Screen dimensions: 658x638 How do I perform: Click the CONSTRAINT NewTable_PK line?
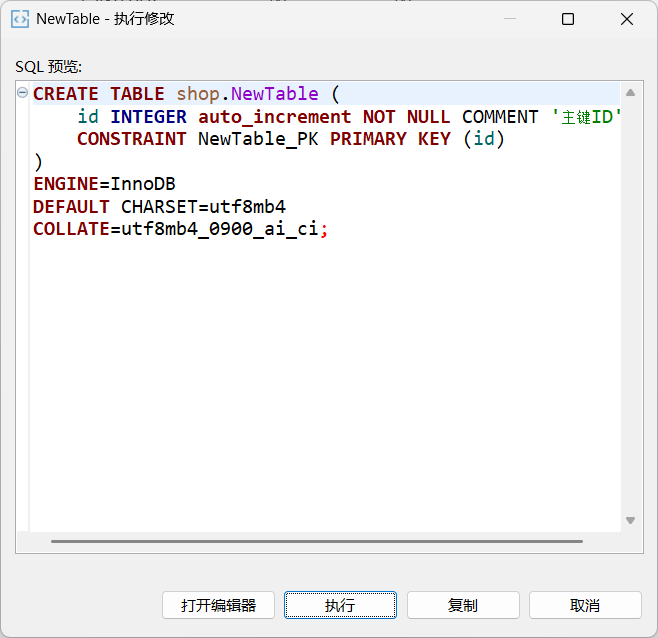point(290,139)
